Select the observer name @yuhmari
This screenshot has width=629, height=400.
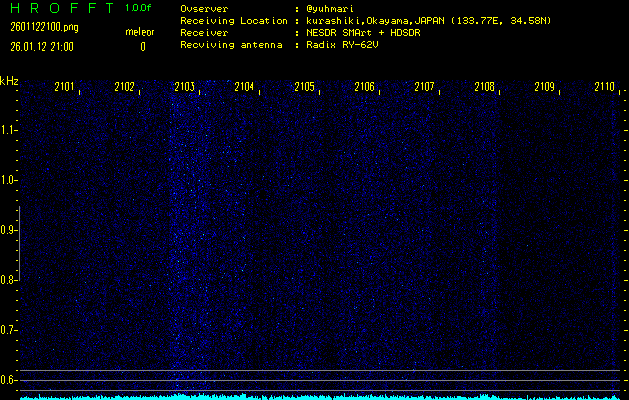click(x=329, y=9)
